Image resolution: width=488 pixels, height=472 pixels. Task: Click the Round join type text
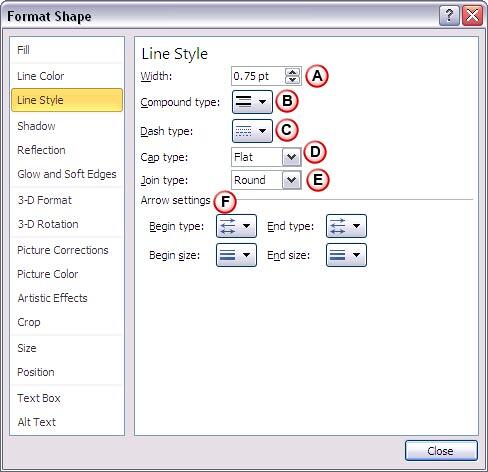point(250,180)
